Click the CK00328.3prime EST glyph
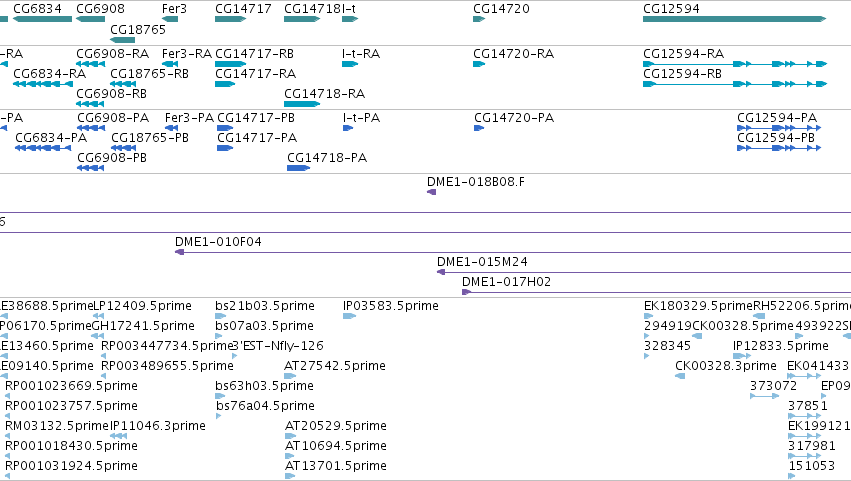This screenshot has height=481, width=851. [x=680, y=376]
